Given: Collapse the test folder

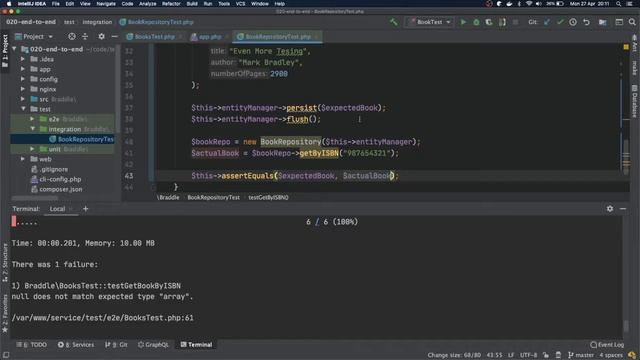Looking at the screenshot, I should click(23, 109).
